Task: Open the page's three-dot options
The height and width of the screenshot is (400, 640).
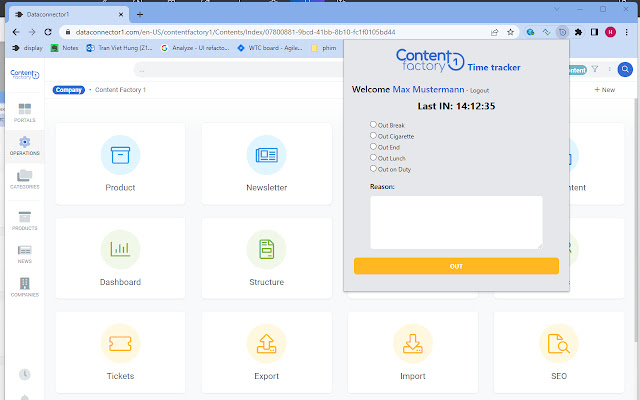Action: pyautogui.click(x=609, y=69)
